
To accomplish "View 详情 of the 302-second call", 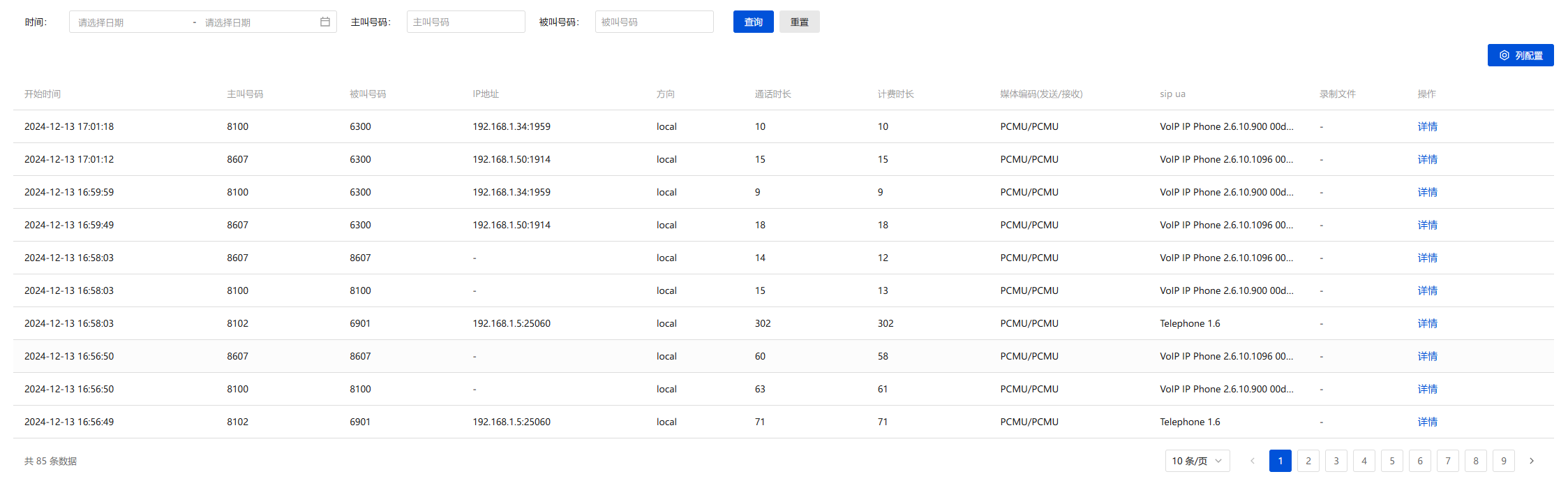I will pos(1427,323).
